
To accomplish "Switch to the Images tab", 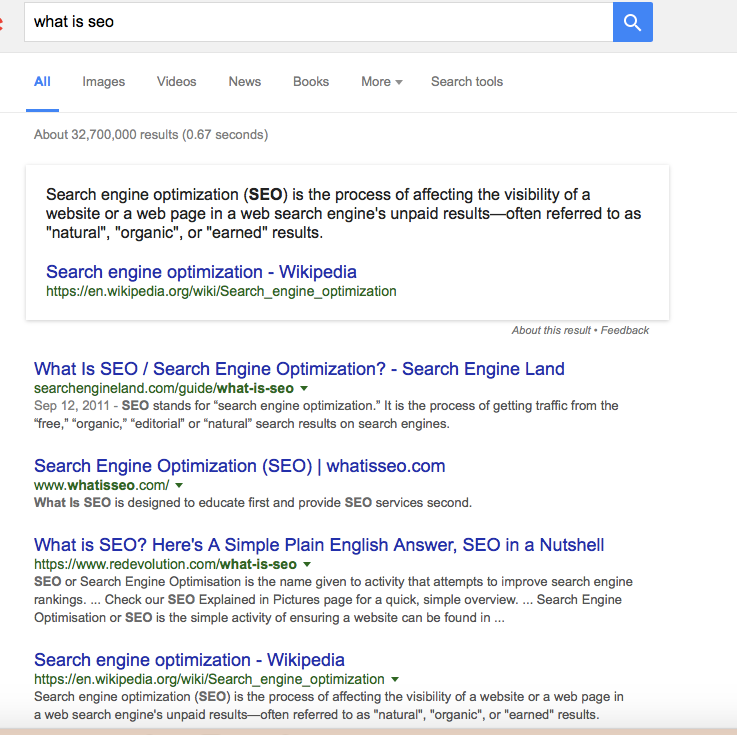I will pos(103,82).
